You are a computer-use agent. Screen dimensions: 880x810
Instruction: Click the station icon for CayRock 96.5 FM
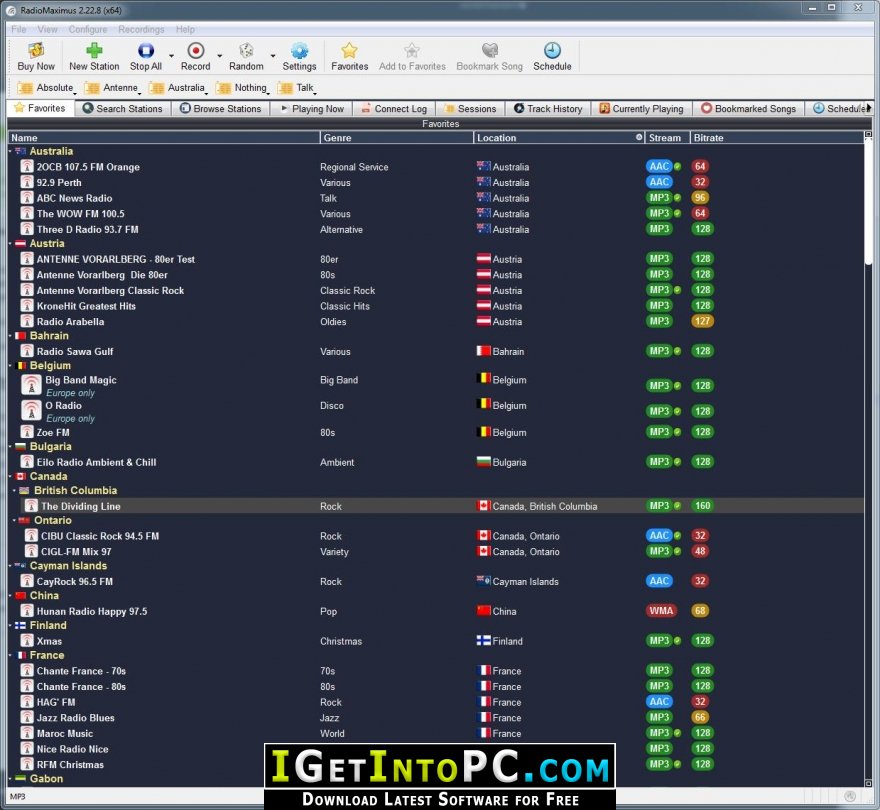pos(26,581)
